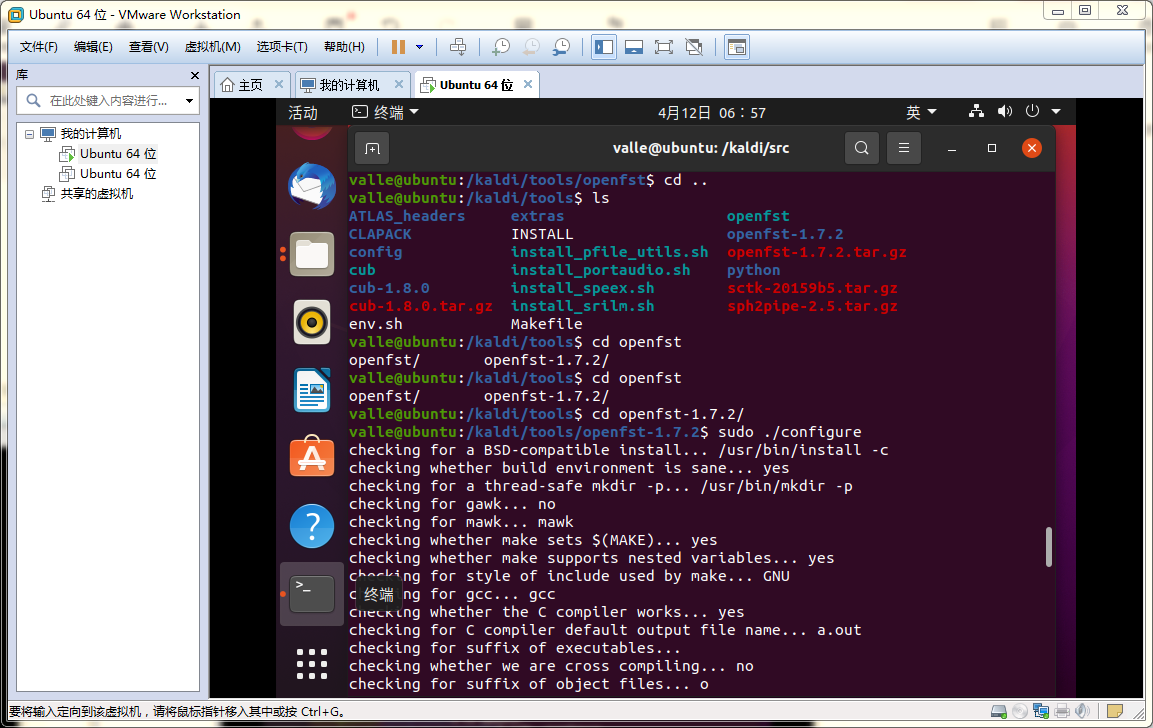Expand the Ubuntu system menu arrow
1153x728 pixels.
point(1056,112)
